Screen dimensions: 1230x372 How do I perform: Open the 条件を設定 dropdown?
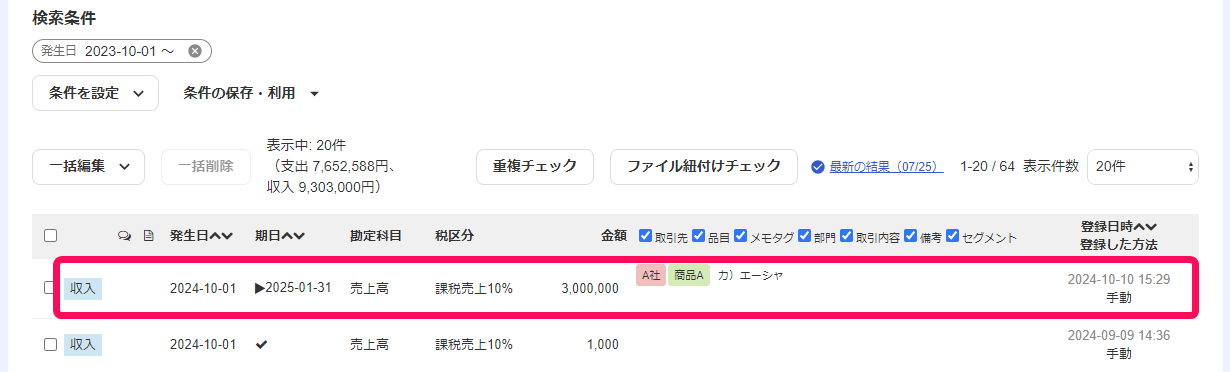point(95,93)
